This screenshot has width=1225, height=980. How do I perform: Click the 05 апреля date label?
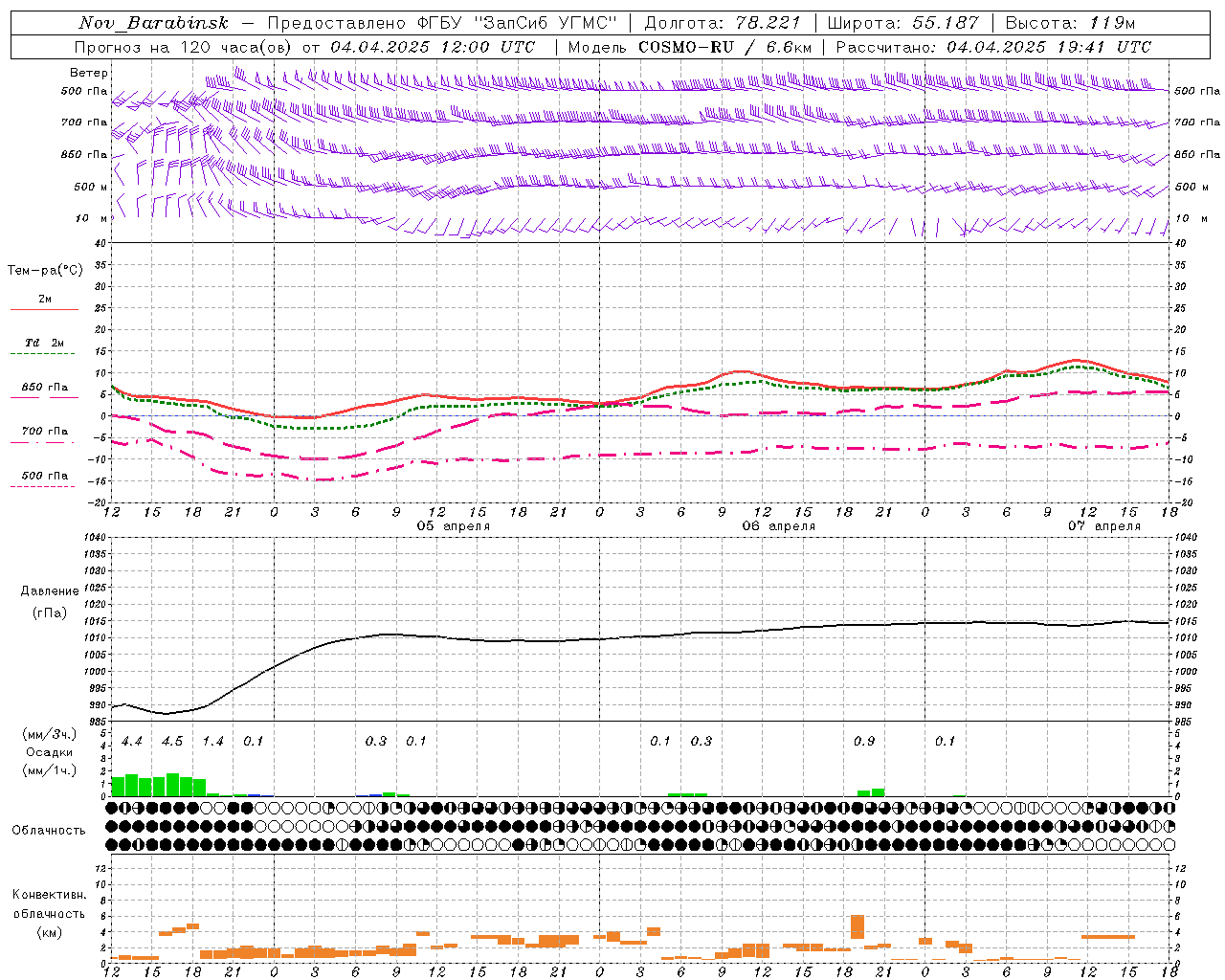coord(454,526)
